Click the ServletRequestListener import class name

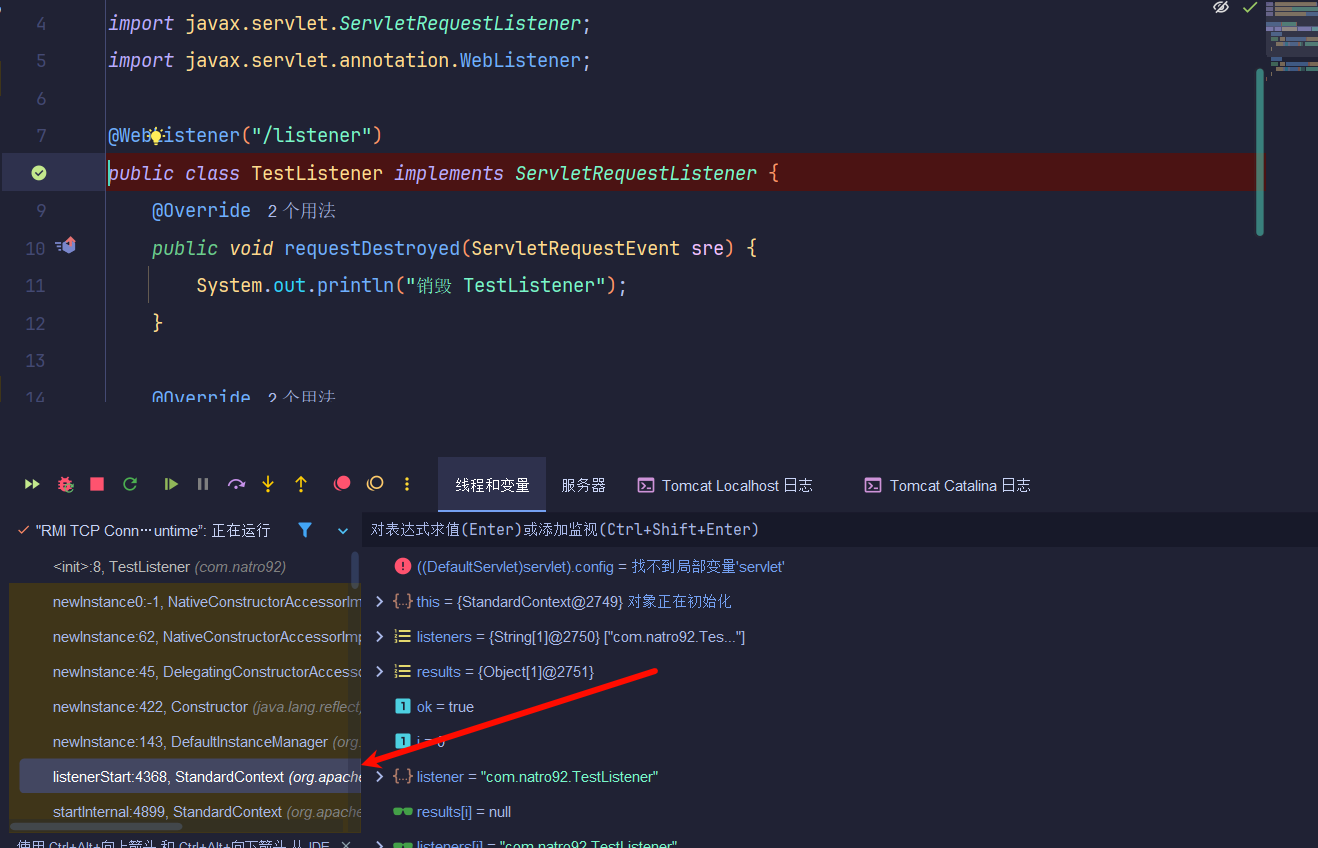pos(460,23)
